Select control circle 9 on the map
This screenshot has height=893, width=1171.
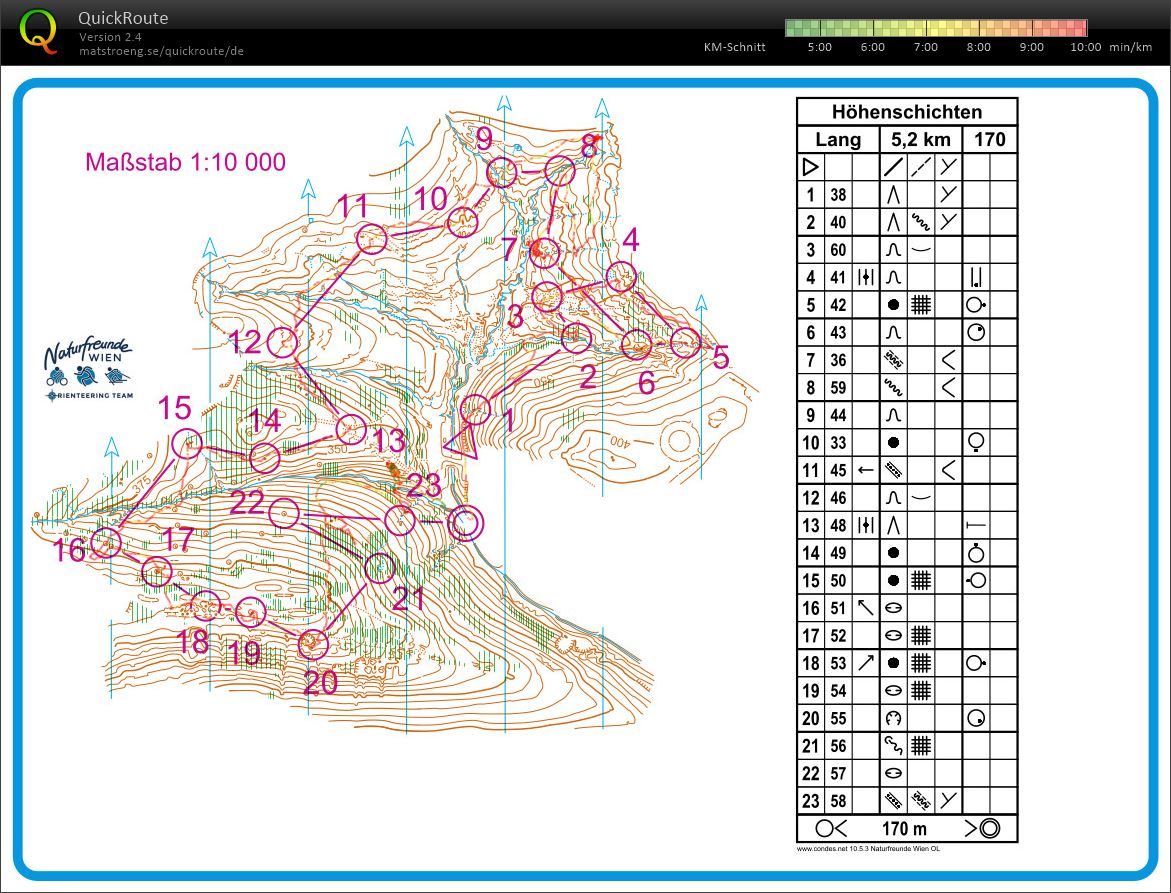click(502, 173)
